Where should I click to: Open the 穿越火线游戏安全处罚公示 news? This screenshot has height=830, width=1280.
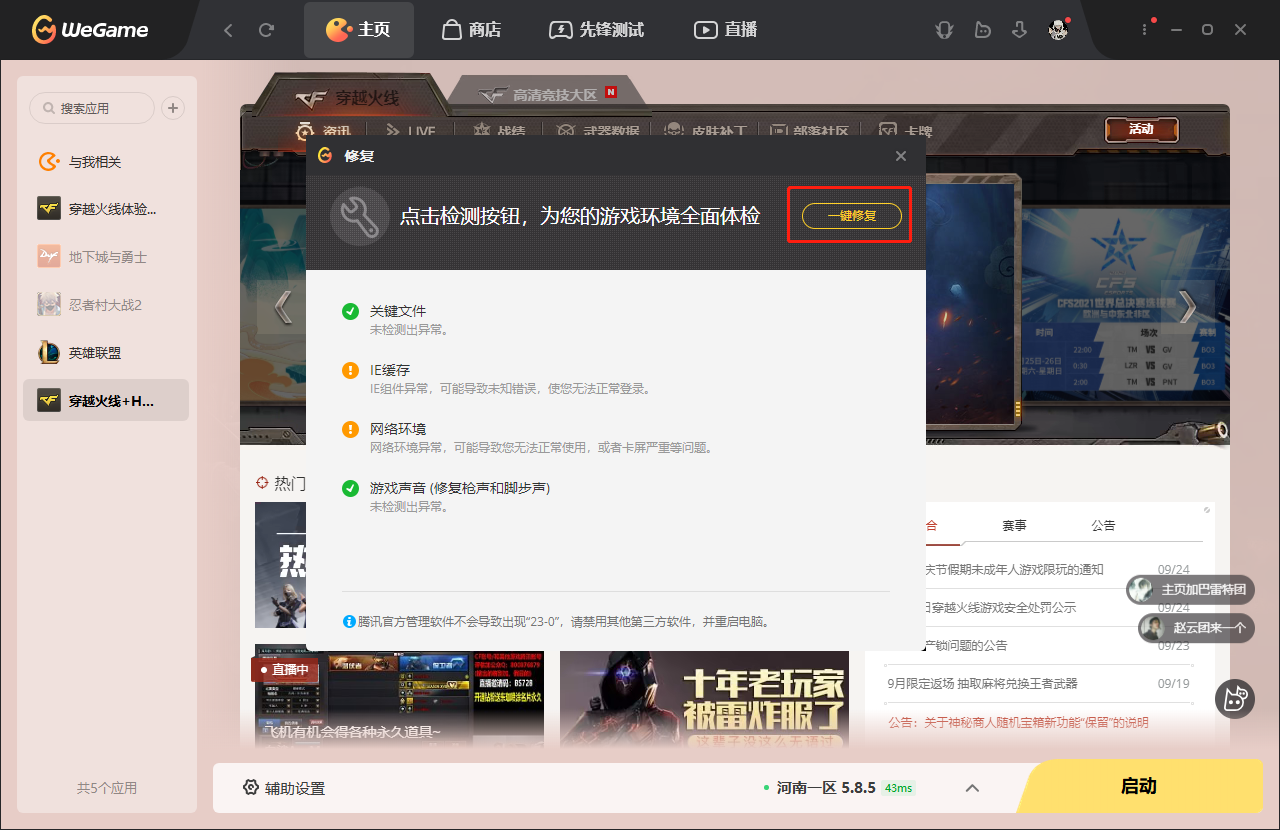coord(1002,607)
